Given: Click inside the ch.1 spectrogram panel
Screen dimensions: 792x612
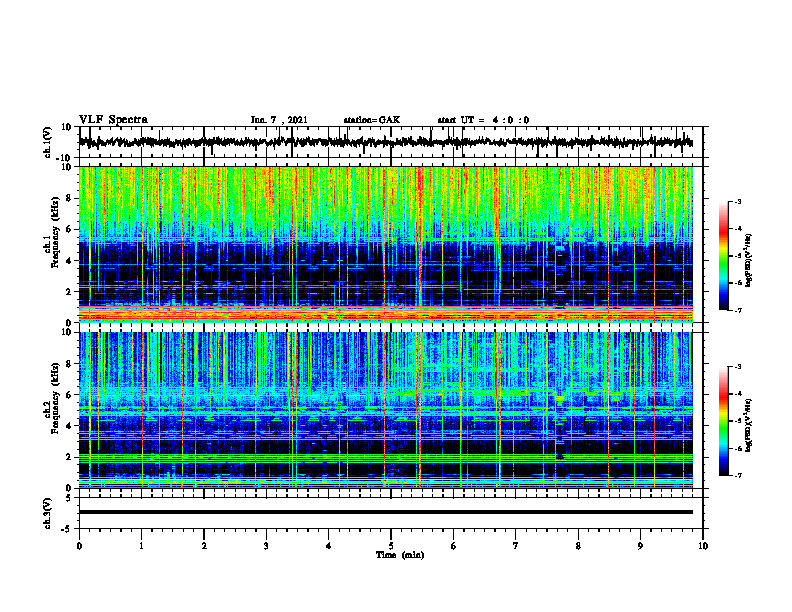Looking at the screenshot, I should 386,244.
